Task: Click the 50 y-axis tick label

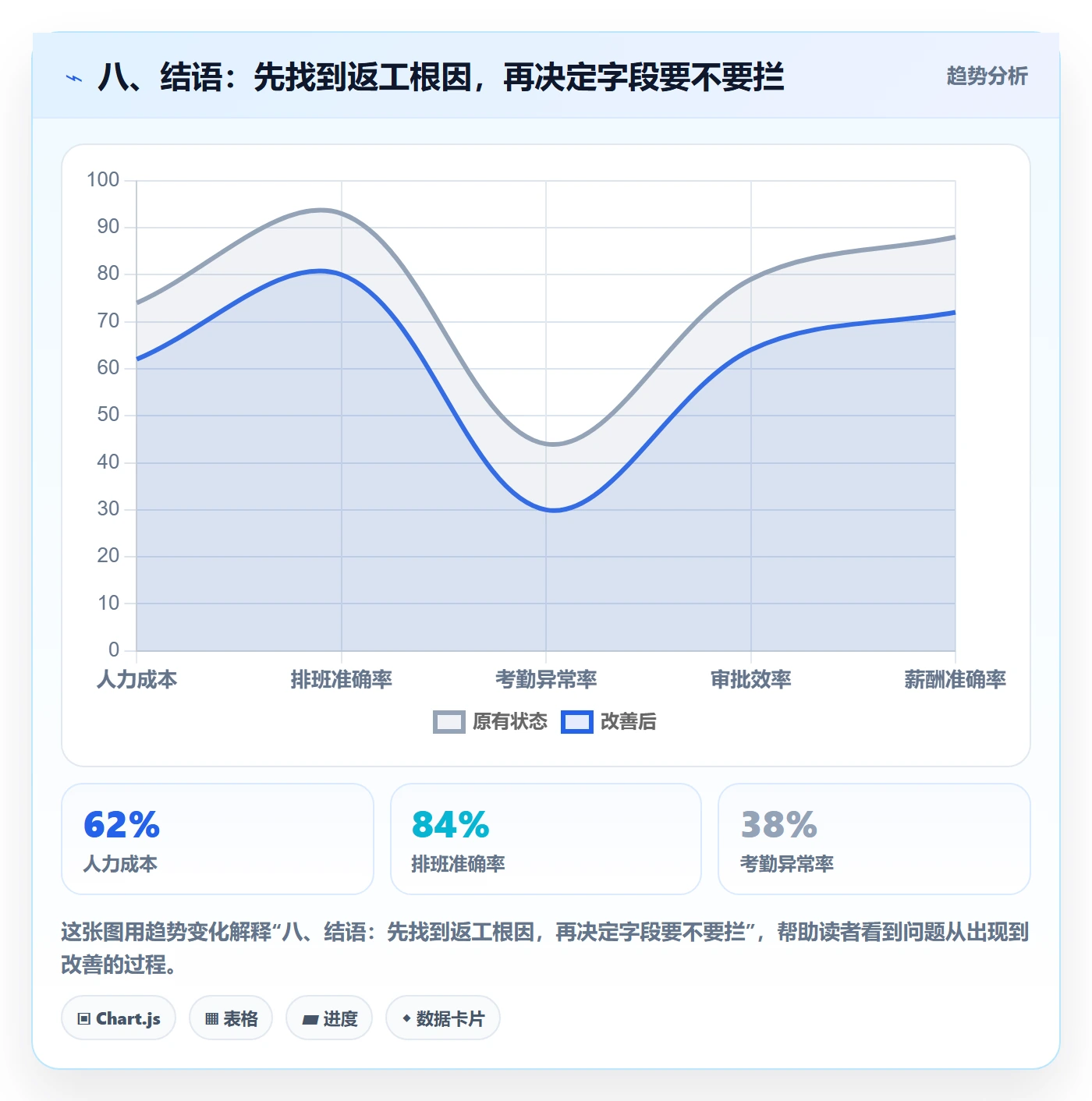Action: pos(108,415)
